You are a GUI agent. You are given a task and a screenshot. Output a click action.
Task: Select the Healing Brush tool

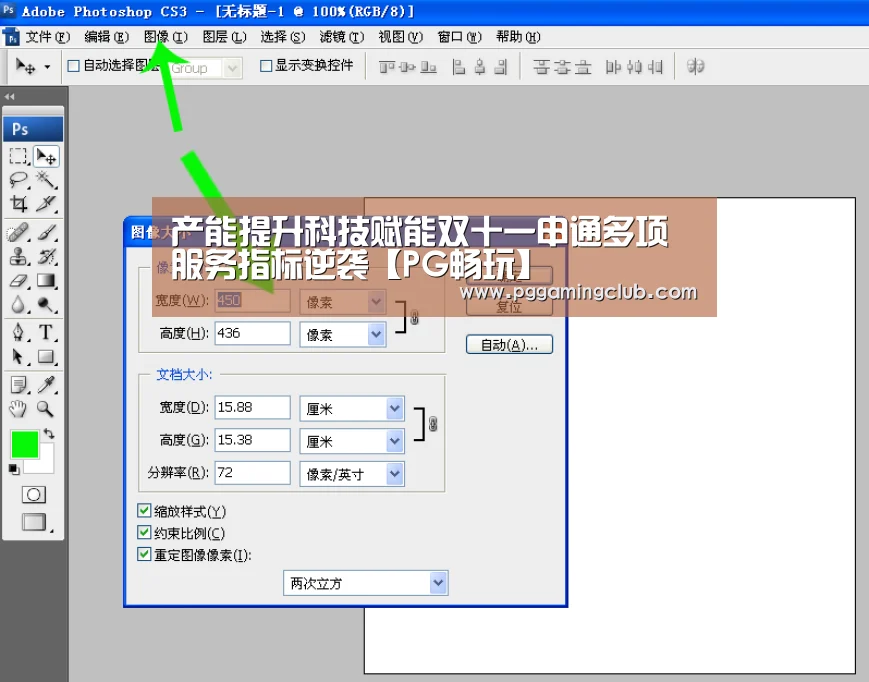click(x=18, y=233)
